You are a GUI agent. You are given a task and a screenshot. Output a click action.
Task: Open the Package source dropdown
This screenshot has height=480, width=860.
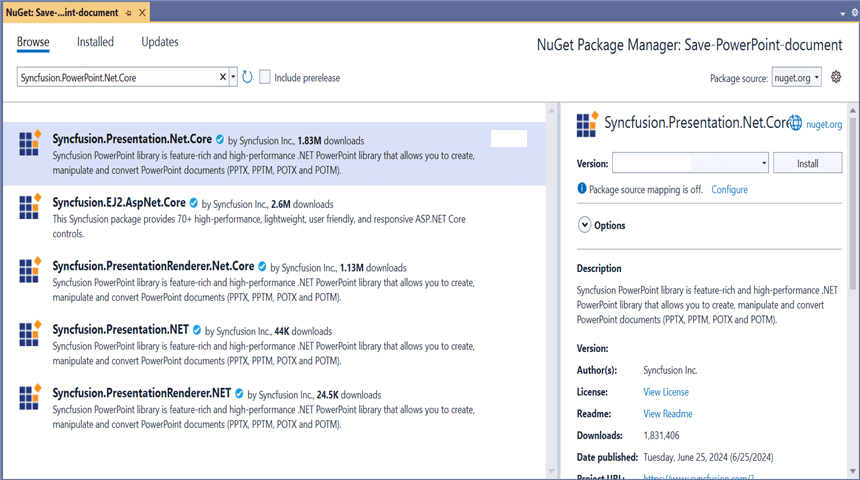(796, 78)
